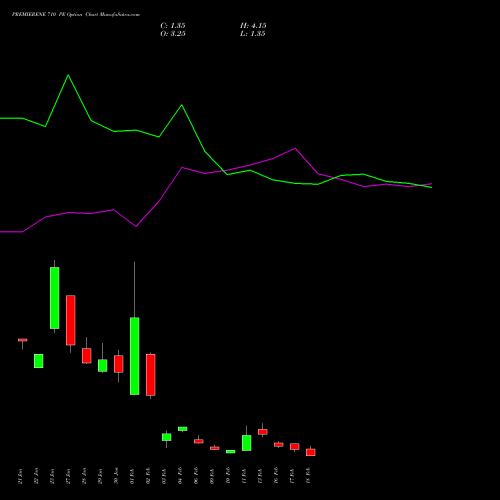
Task: Select the "27 Jan" date label
Action: [x=68, y=476]
